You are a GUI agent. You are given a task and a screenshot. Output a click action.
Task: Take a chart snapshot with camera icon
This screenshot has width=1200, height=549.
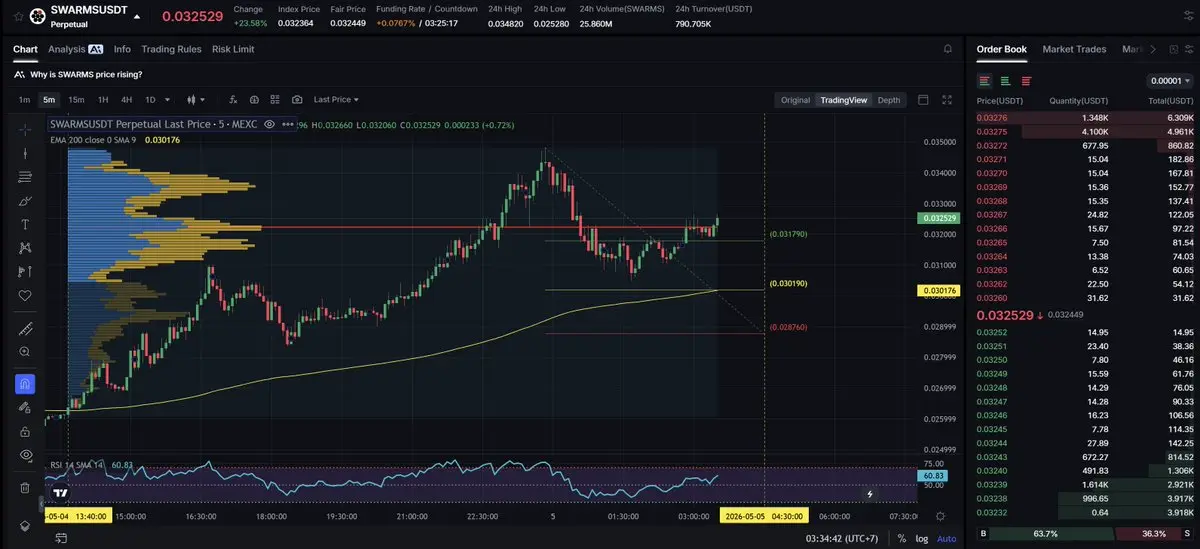coord(297,100)
